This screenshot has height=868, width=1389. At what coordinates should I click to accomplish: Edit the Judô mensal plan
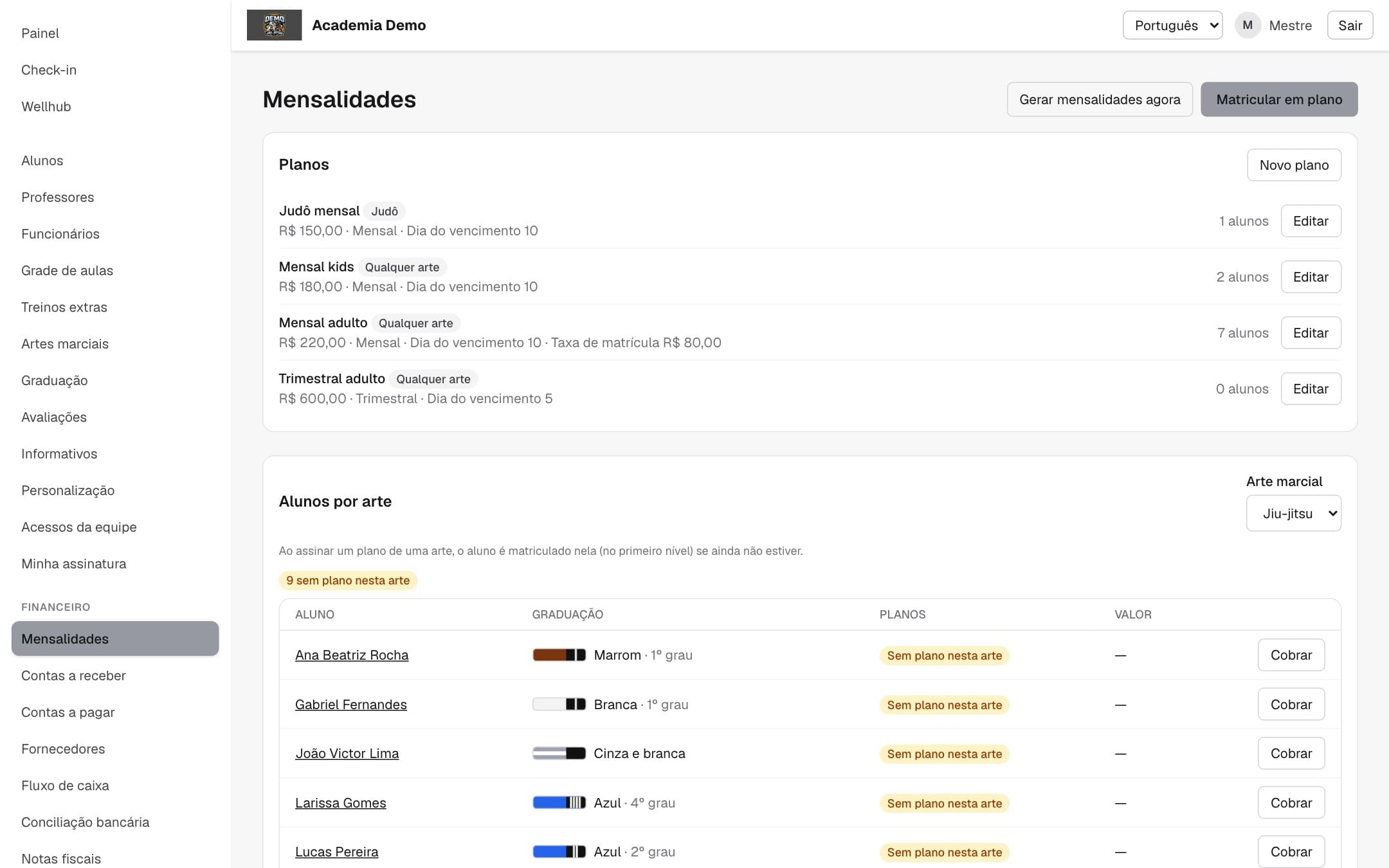pos(1311,221)
